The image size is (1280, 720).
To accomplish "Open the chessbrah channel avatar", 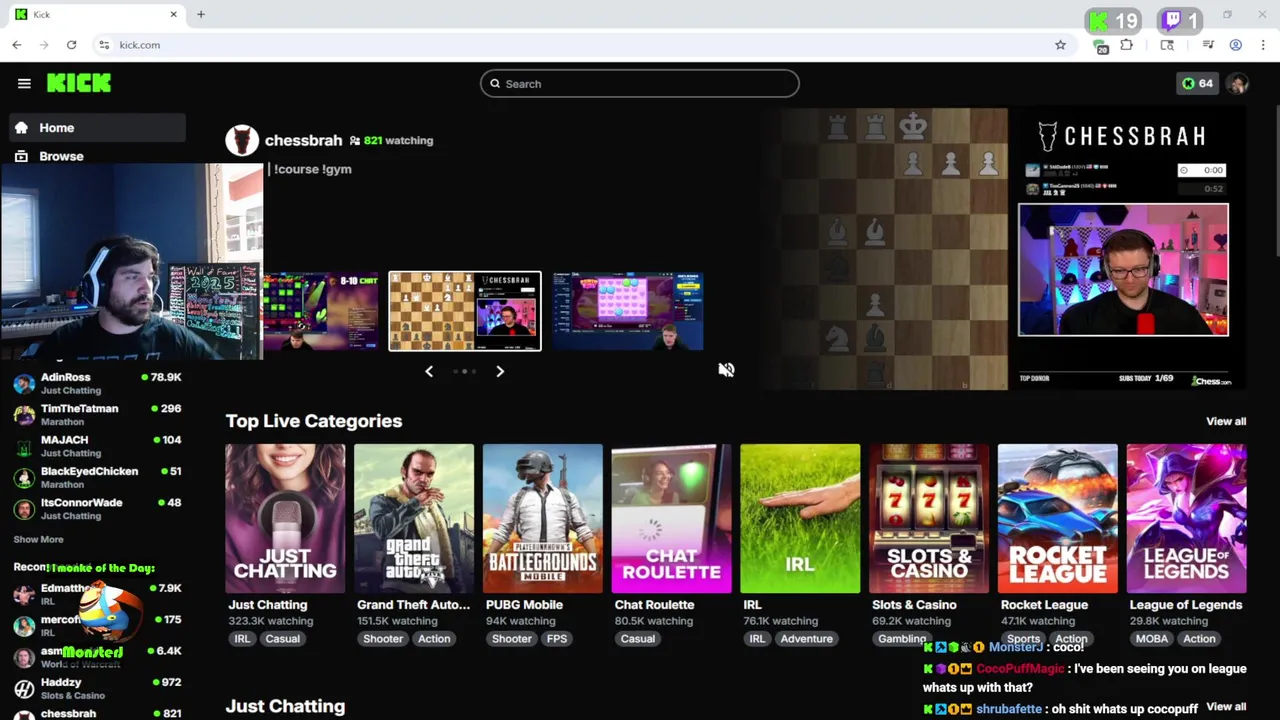I will [242, 141].
